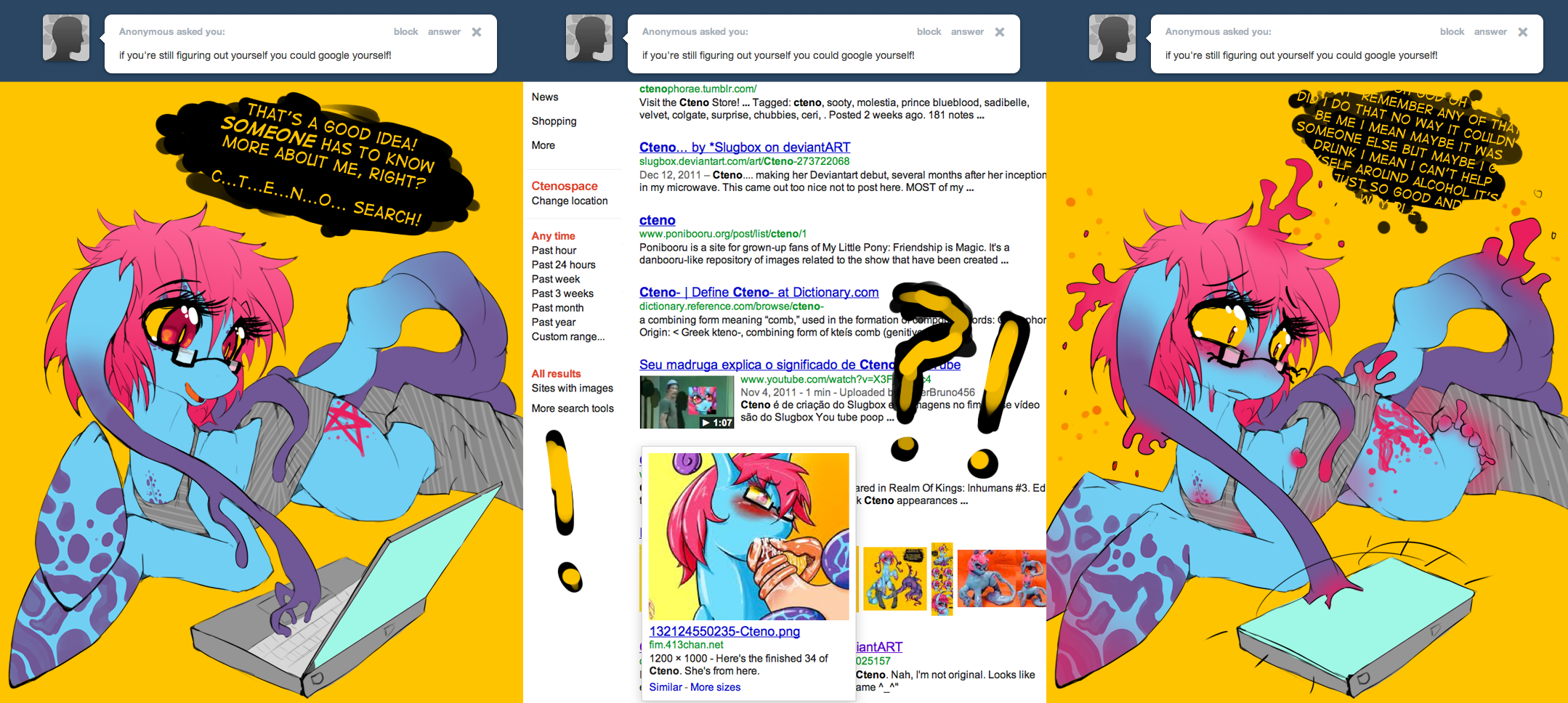Click 'answer' on the third anonymous ask
Screen dimensions: 1568x703
1490,32
